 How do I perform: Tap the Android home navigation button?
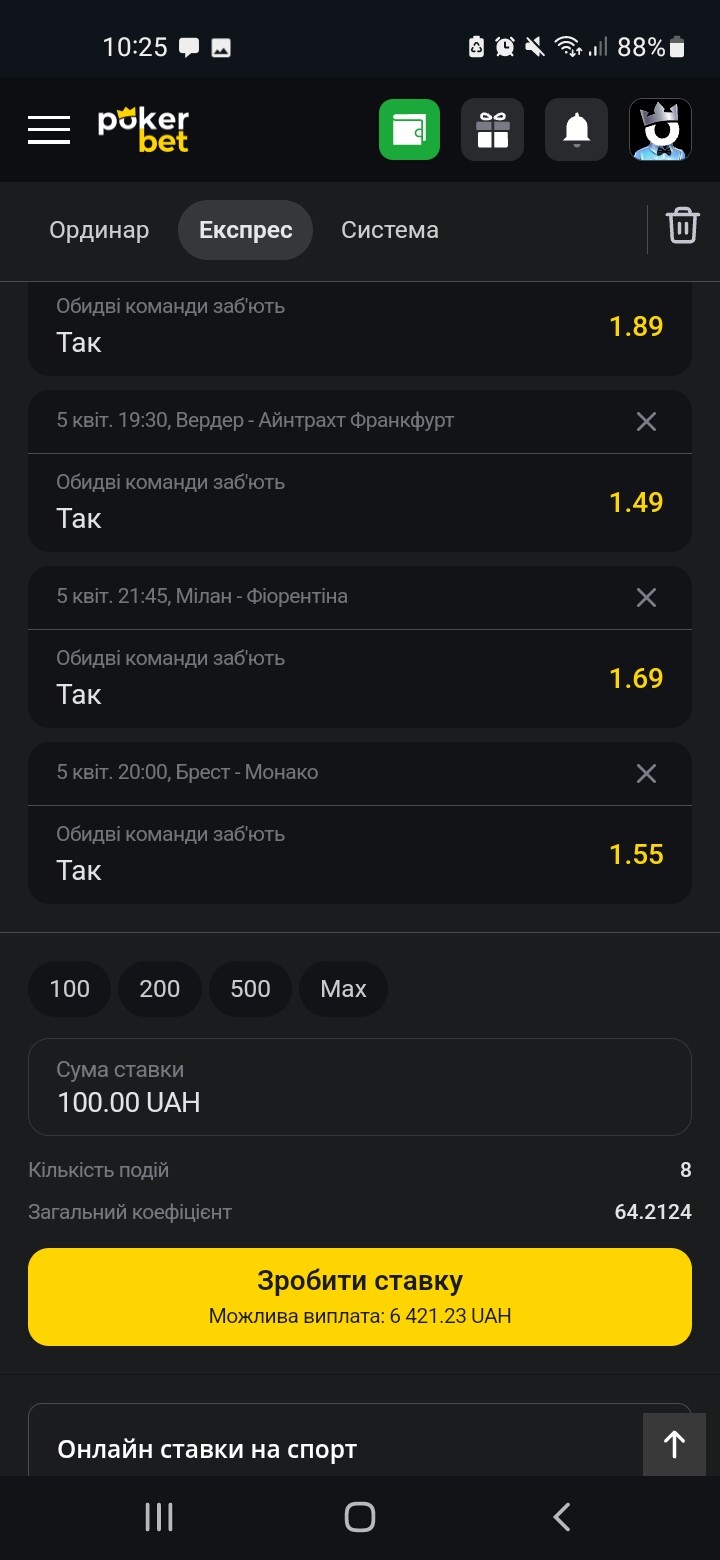pos(360,1517)
